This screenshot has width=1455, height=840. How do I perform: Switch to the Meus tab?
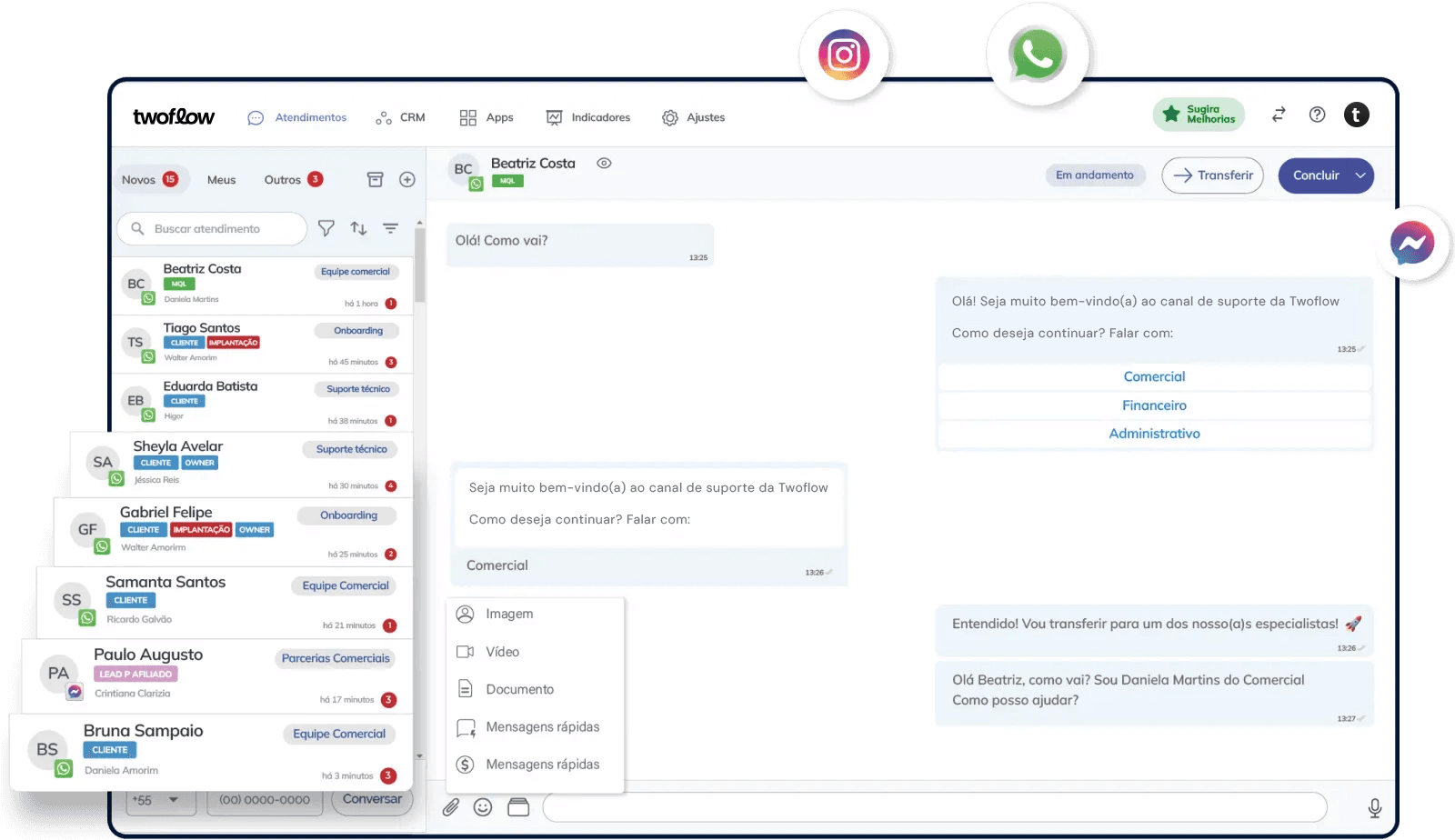[x=221, y=179]
